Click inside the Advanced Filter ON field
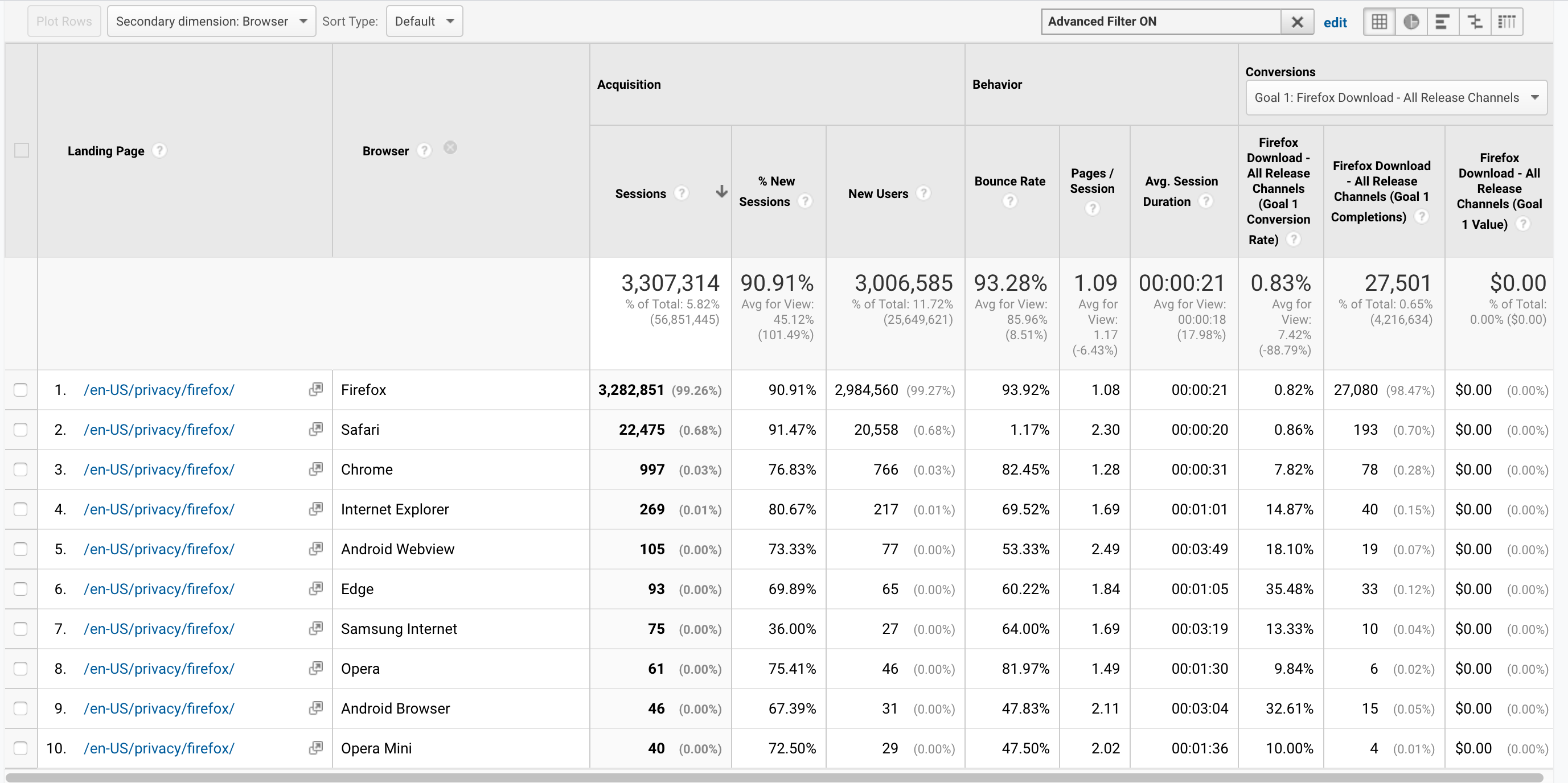The image size is (1568, 783). click(x=1161, y=22)
